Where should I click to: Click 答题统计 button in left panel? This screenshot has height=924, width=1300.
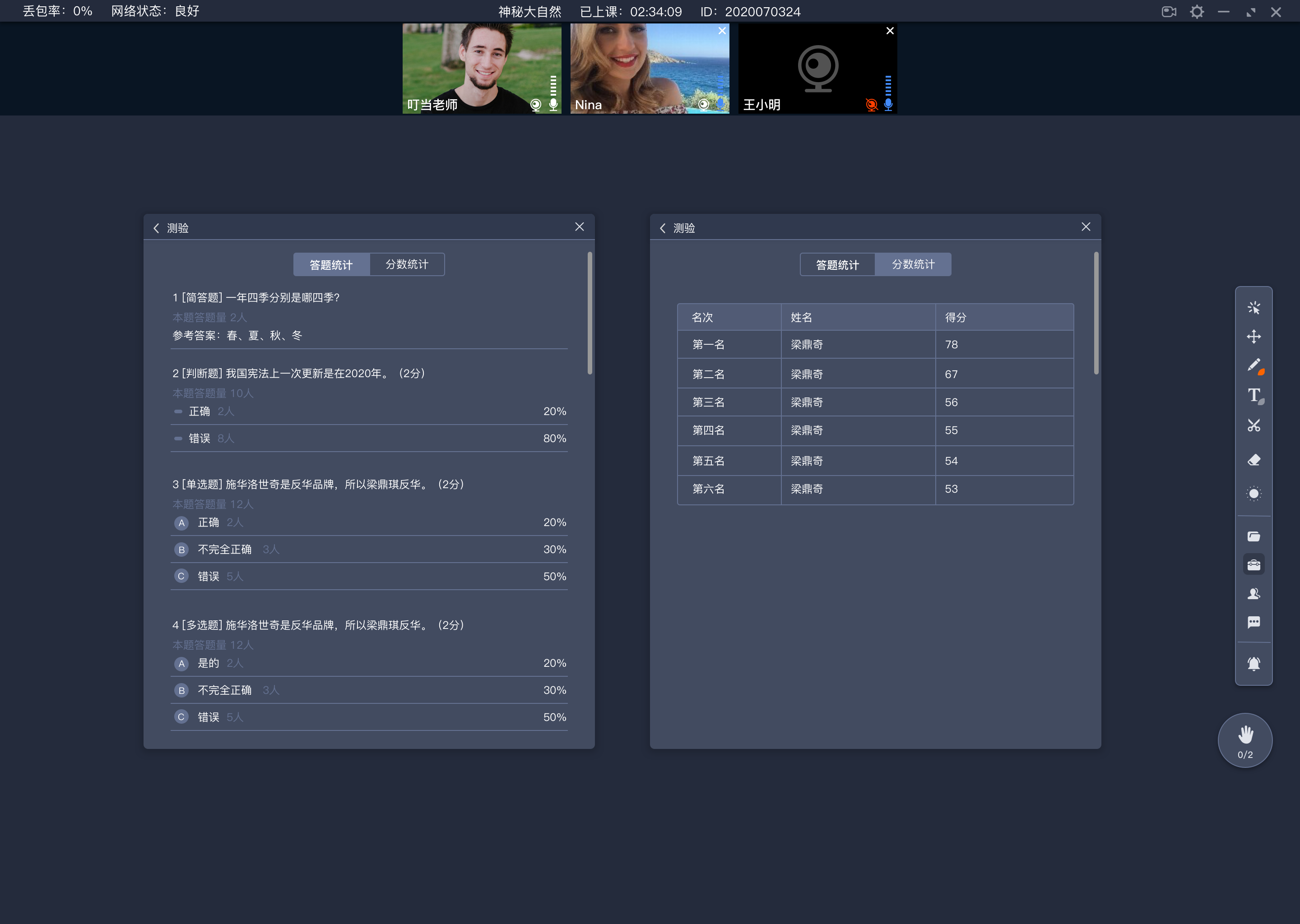331,263
